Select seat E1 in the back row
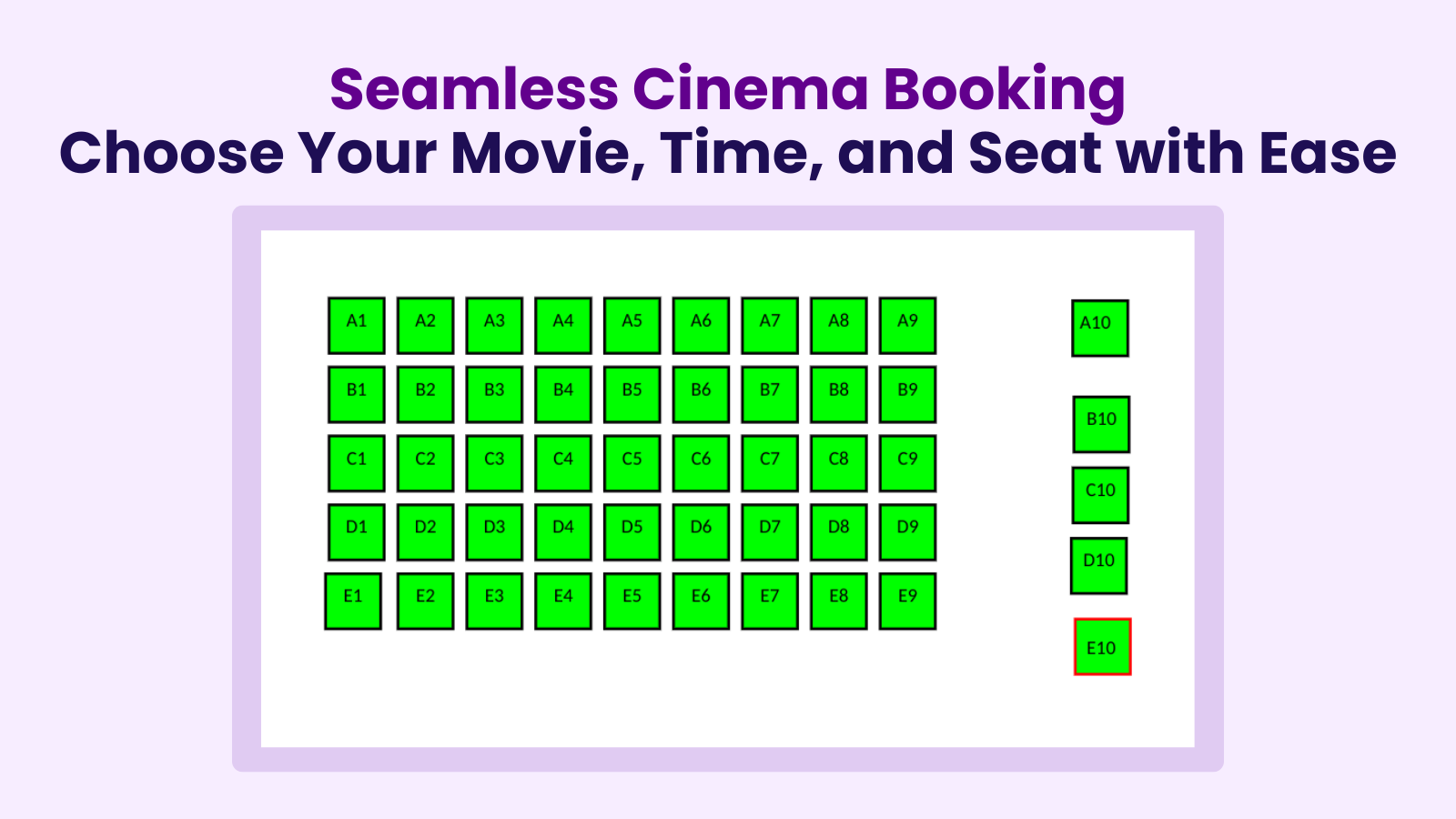This screenshot has width=1456, height=819. 355,600
